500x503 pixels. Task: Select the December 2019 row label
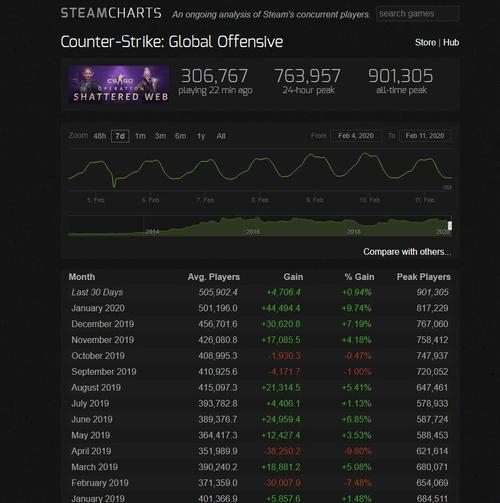click(102, 324)
